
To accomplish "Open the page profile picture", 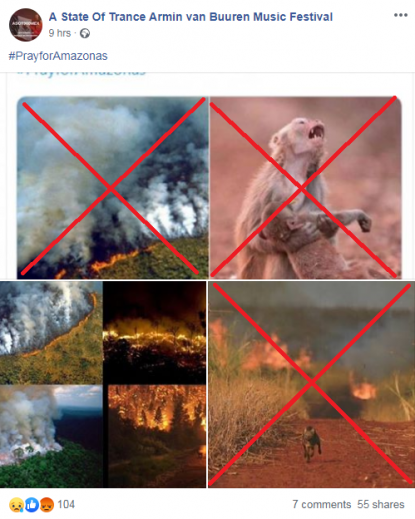I will tap(26, 25).
